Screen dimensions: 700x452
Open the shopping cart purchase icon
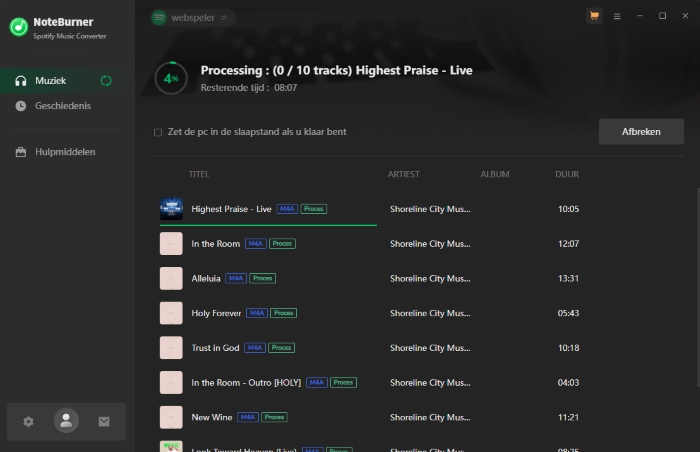tap(594, 16)
